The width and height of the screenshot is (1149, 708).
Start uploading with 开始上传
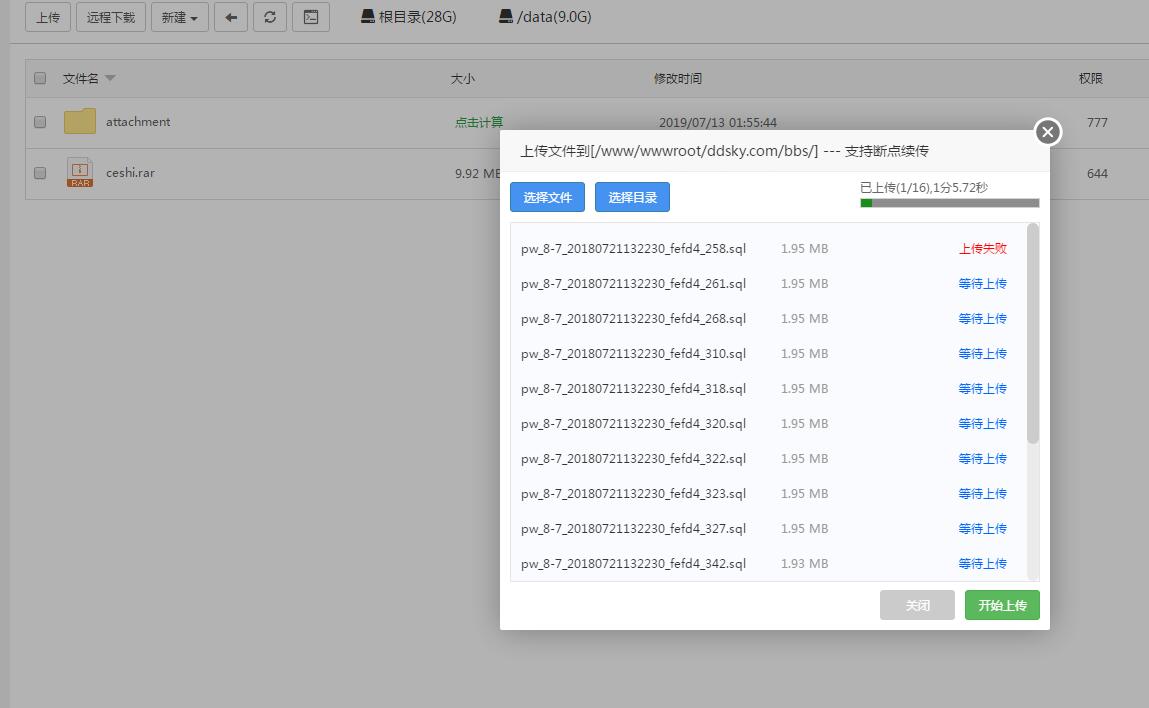pos(1002,605)
